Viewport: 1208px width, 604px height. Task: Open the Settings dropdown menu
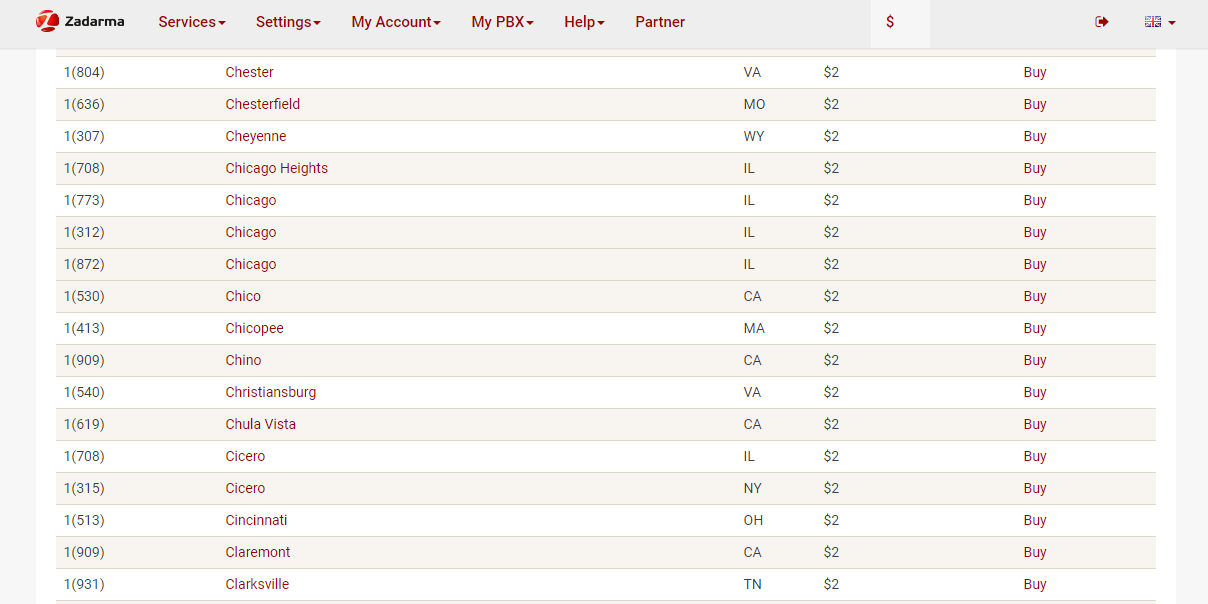(x=288, y=22)
